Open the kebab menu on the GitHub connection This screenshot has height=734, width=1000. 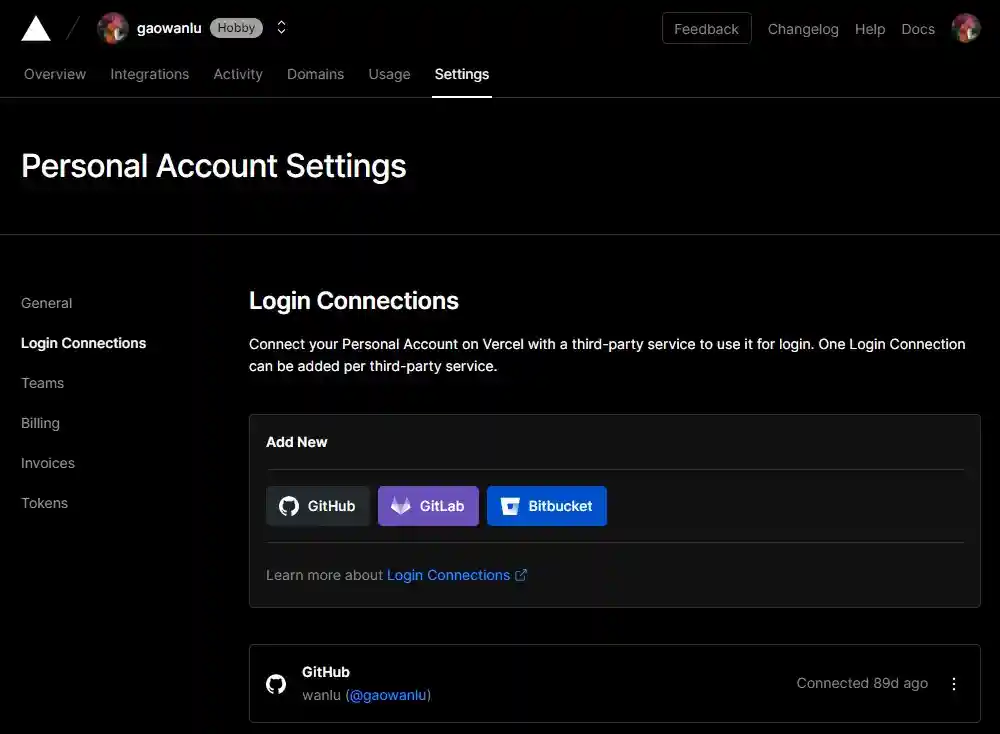(954, 684)
